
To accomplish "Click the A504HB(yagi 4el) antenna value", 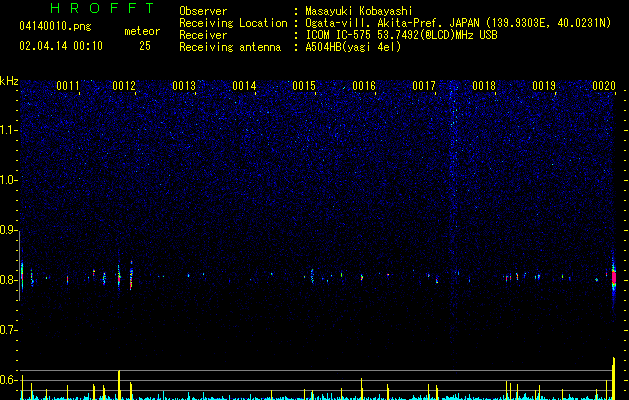I will pyautogui.click(x=353, y=47).
